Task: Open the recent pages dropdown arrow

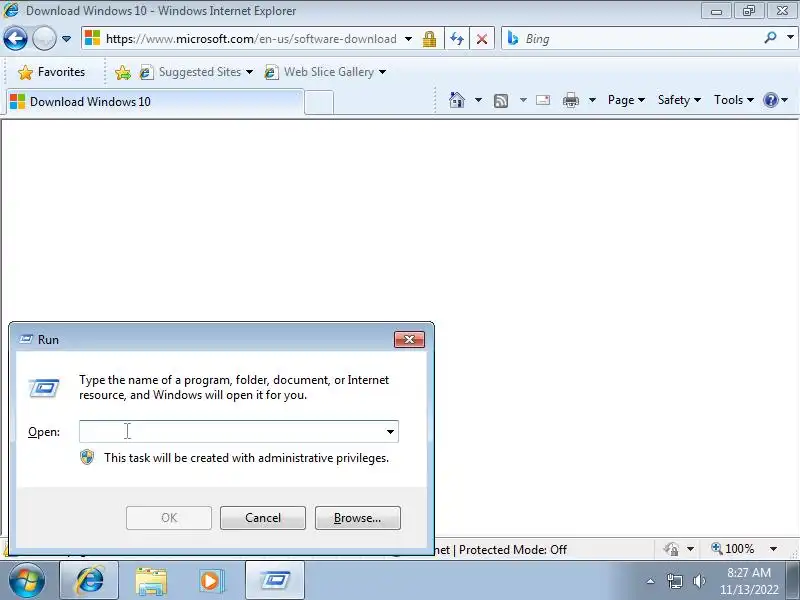Action: [x=66, y=39]
